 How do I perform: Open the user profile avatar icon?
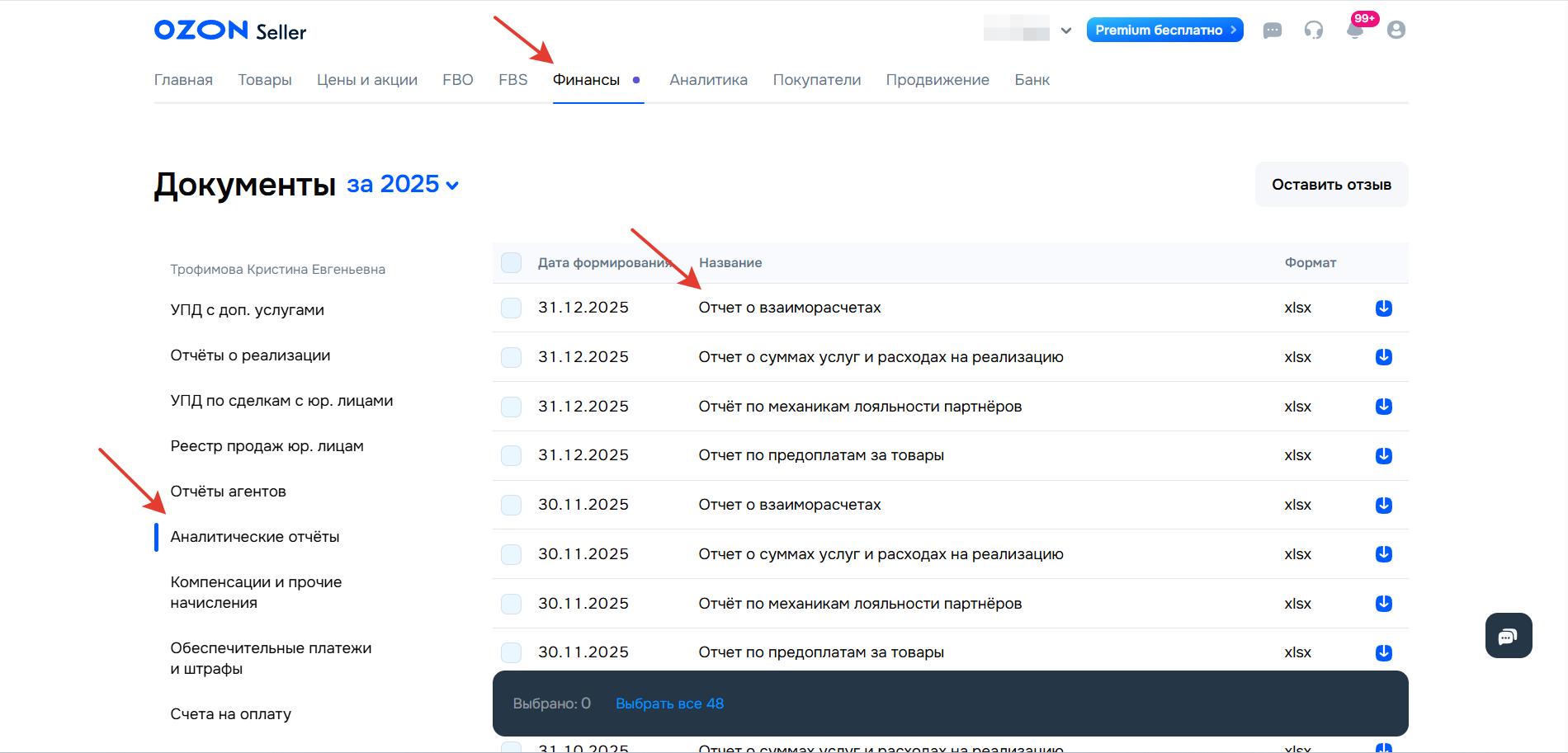click(1396, 31)
